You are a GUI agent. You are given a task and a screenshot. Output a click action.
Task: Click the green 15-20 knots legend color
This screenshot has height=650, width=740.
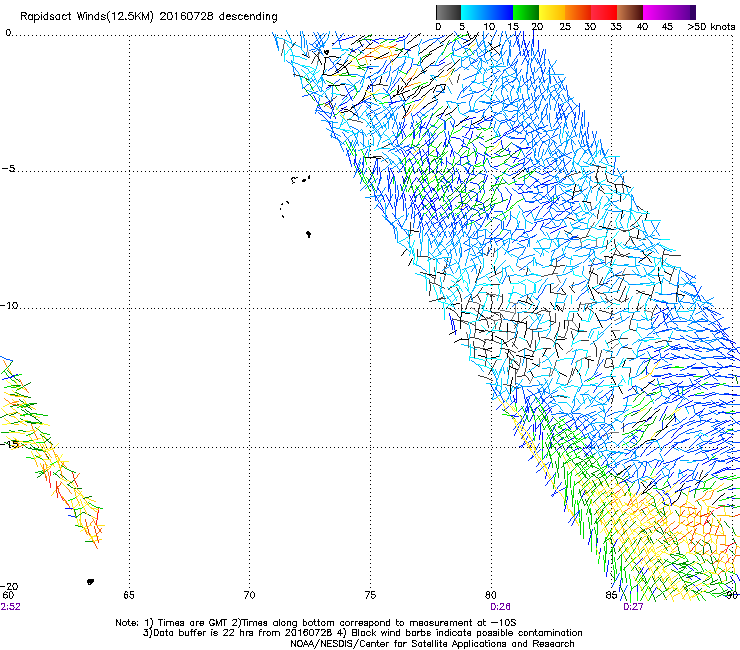click(x=526, y=12)
